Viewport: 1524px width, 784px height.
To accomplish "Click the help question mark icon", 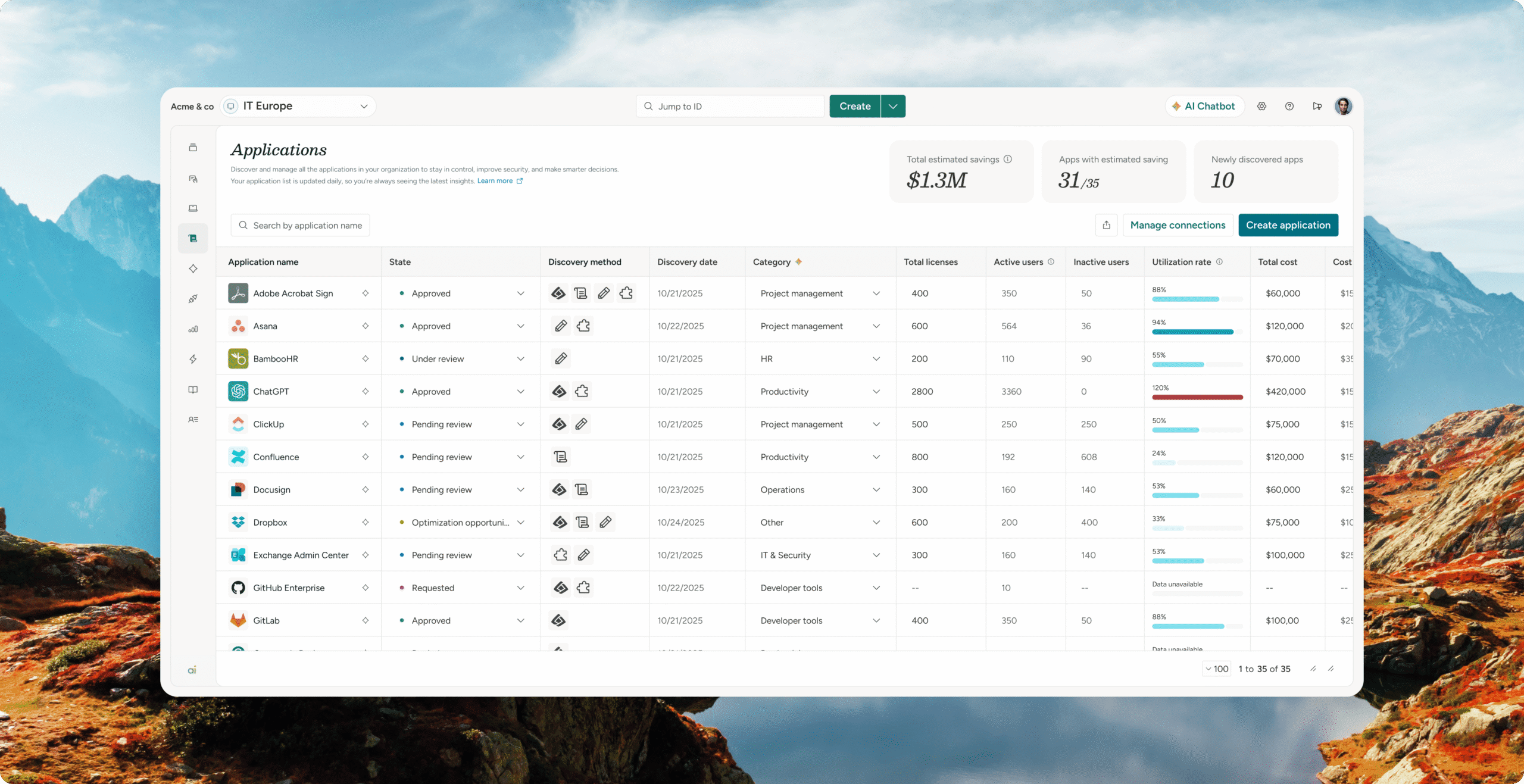I will 1289,107.
